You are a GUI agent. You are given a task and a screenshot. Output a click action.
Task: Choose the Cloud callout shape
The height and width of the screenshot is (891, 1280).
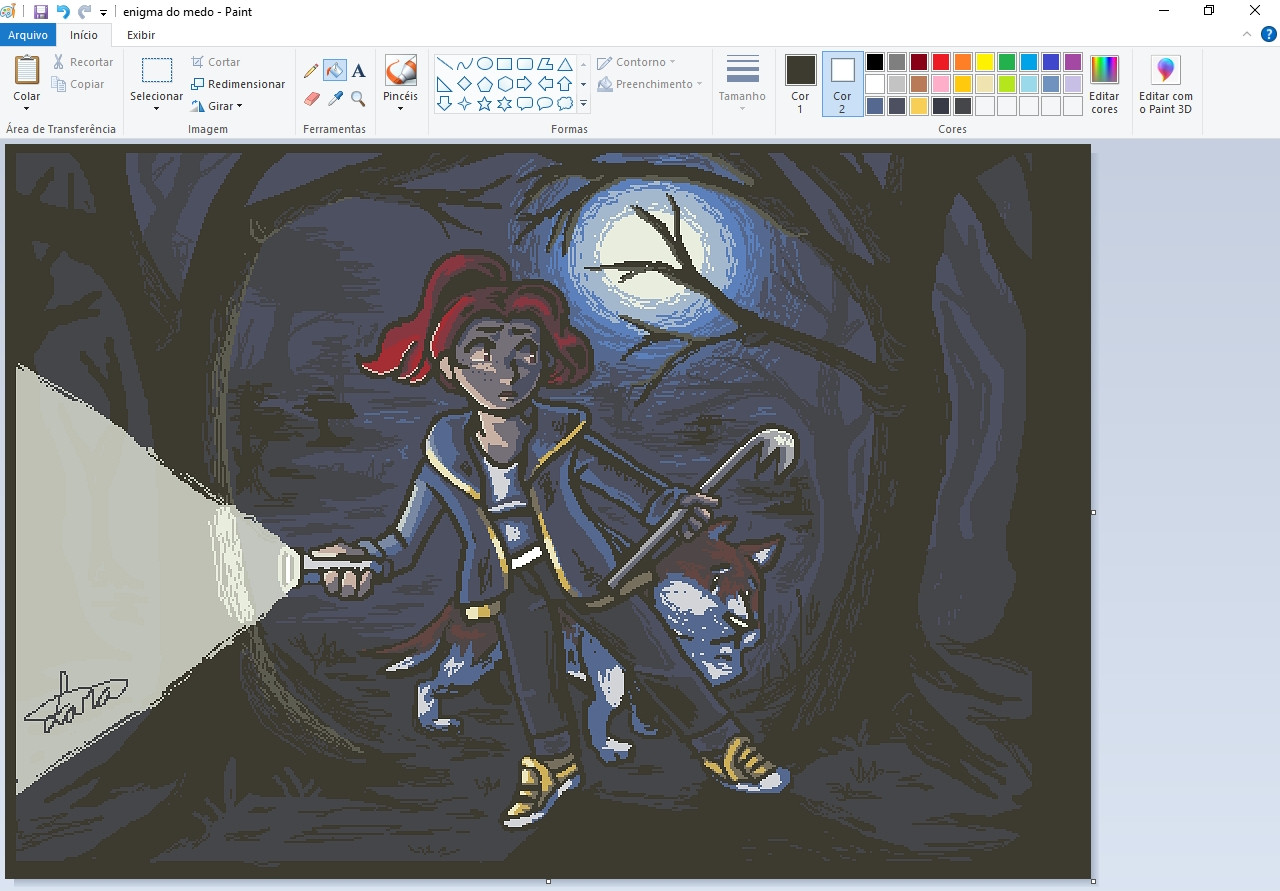[x=565, y=104]
